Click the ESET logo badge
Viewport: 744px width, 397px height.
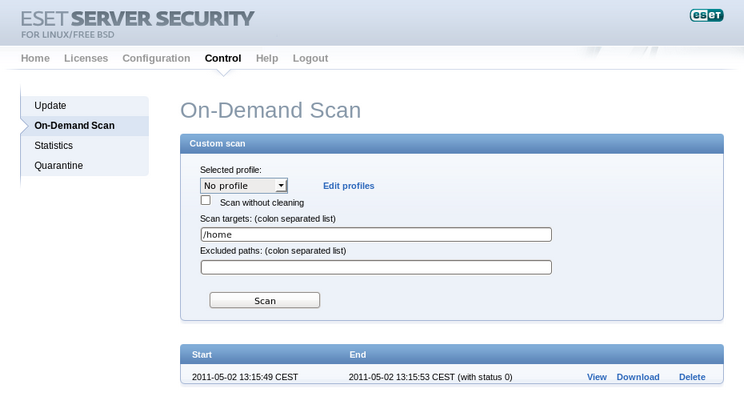pos(707,15)
